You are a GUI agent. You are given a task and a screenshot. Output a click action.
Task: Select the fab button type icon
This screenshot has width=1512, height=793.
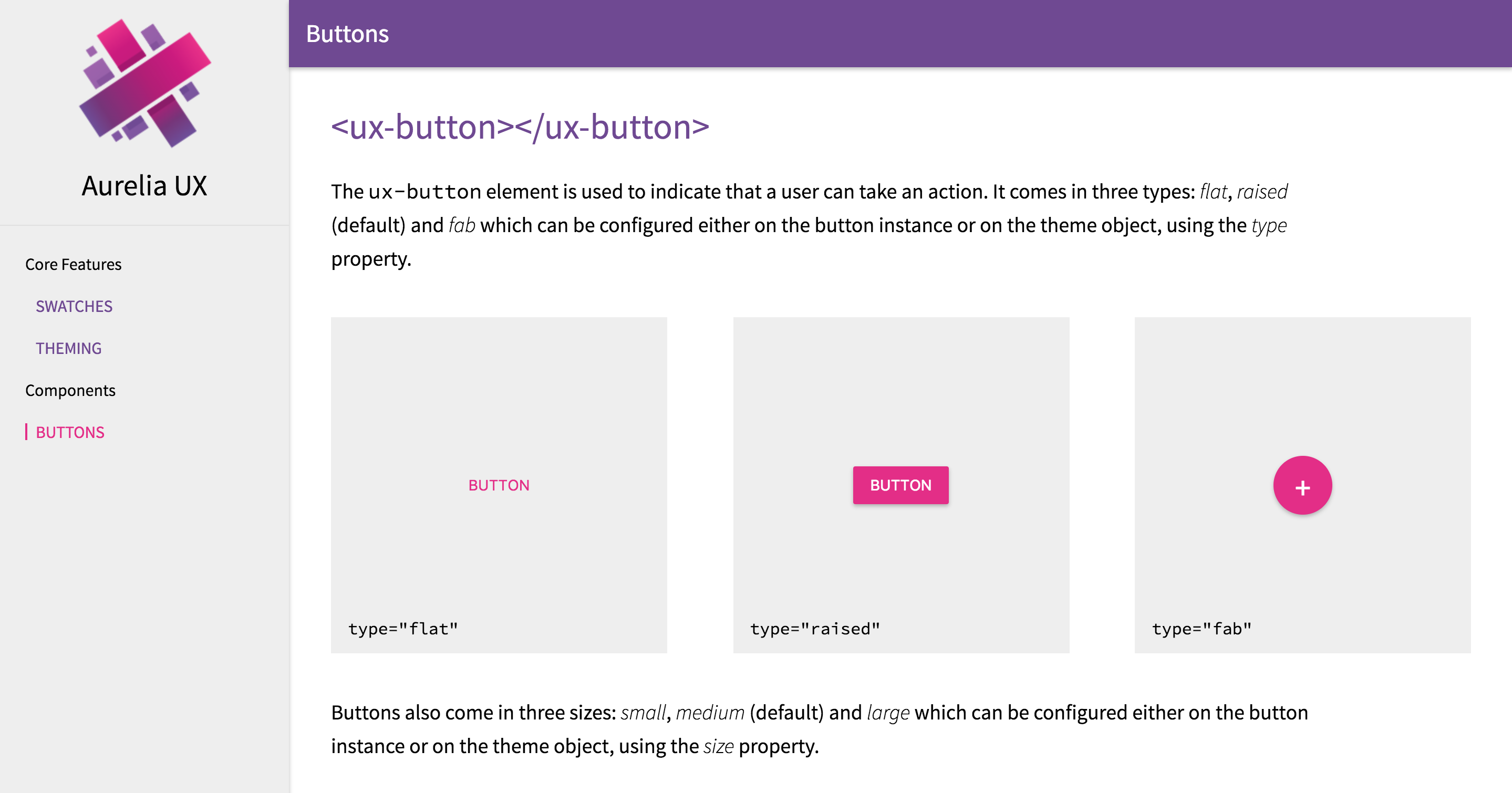coord(1303,486)
